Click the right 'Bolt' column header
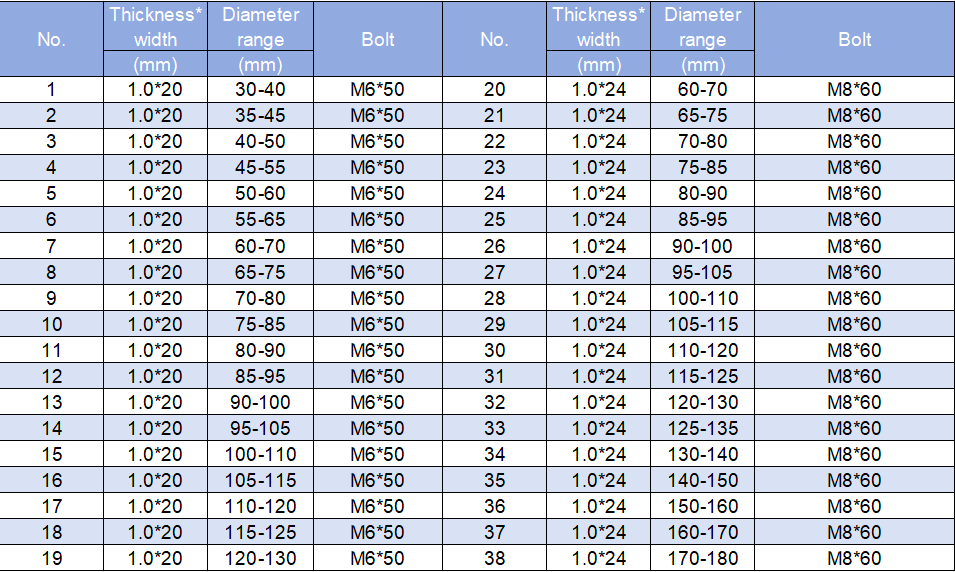This screenshot has height=572, width=955. [855, 39]
